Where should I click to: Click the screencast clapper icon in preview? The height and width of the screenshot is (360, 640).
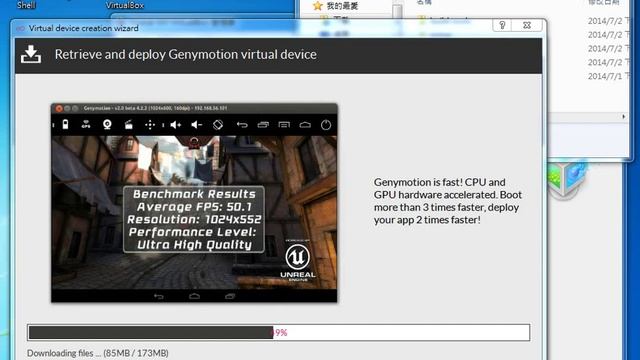[129, 124]
